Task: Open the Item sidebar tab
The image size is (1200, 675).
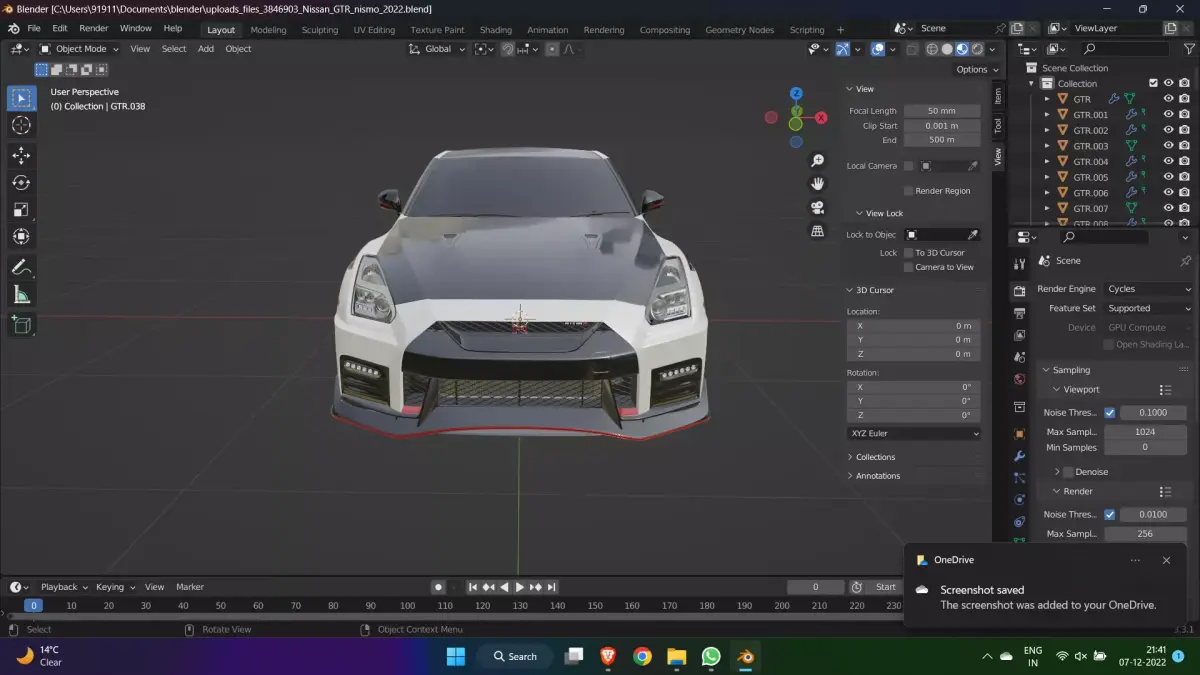Action: click(997, 95)
